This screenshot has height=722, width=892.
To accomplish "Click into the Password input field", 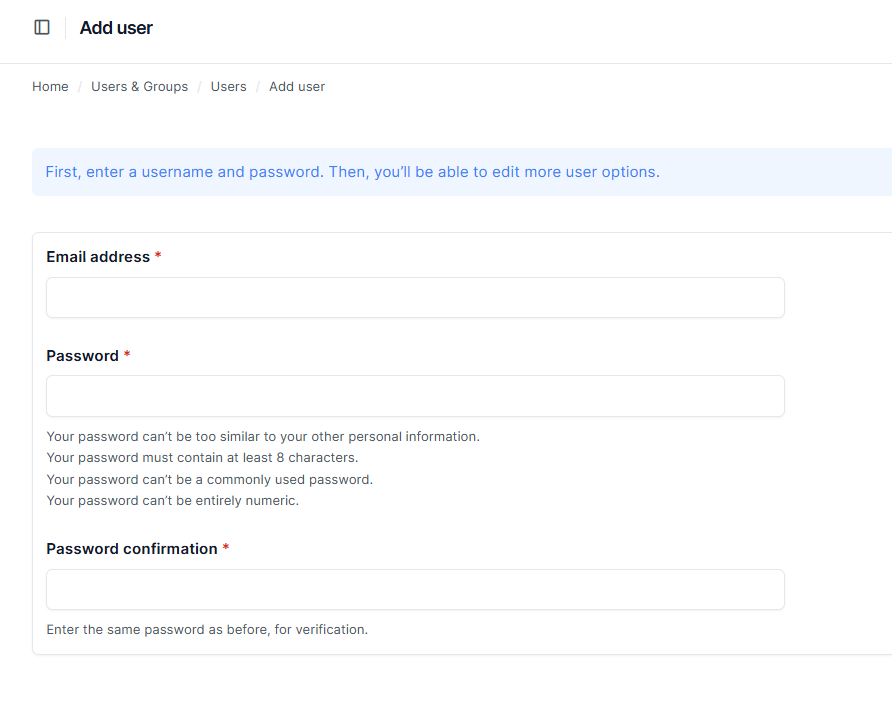I will coord(415,396).
